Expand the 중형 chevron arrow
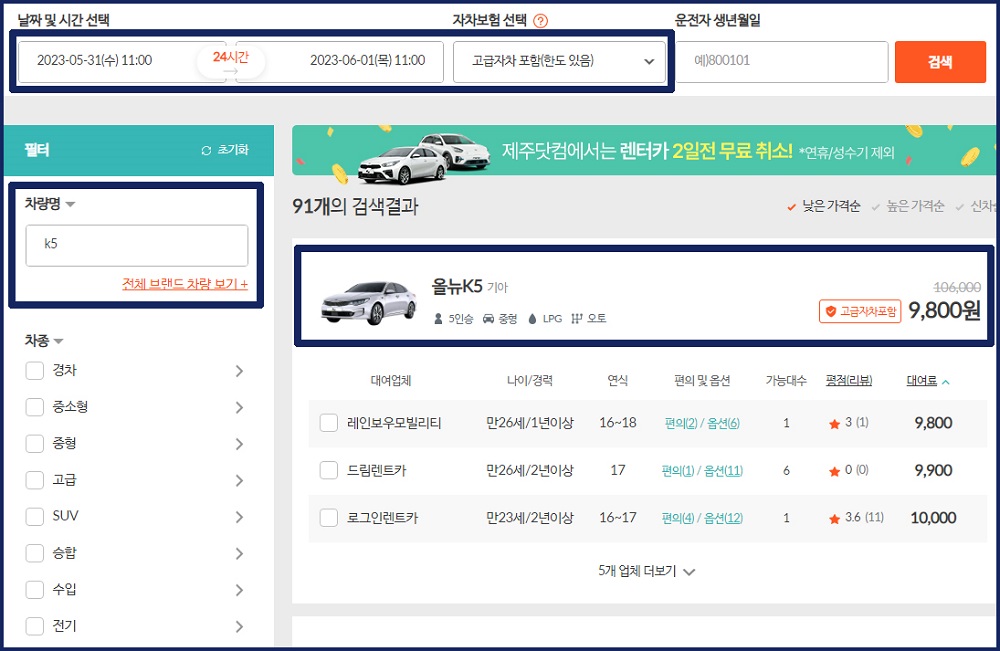The height and width of the screenshot is (651, 1000). coord(239,443)
